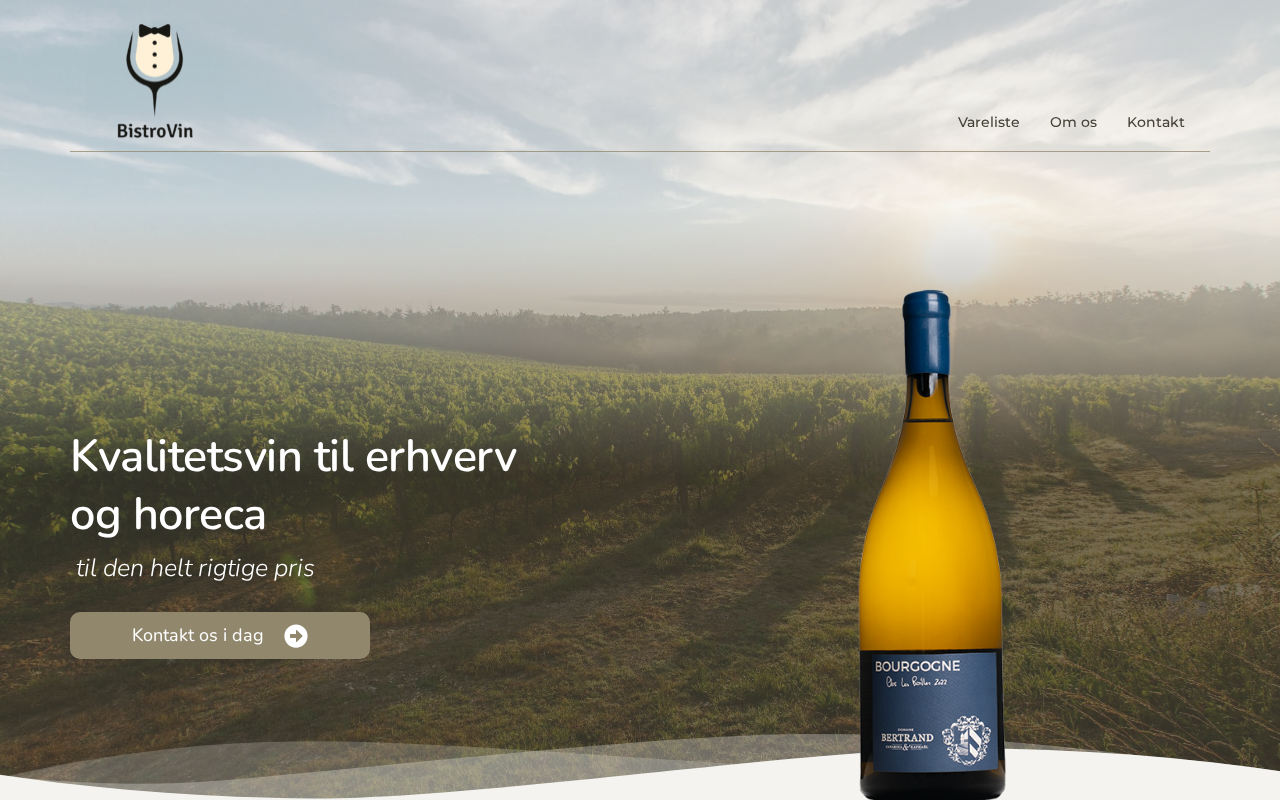Click the BistroVin wine glass logo icon
1280x800 pixels.
[155, 68]
